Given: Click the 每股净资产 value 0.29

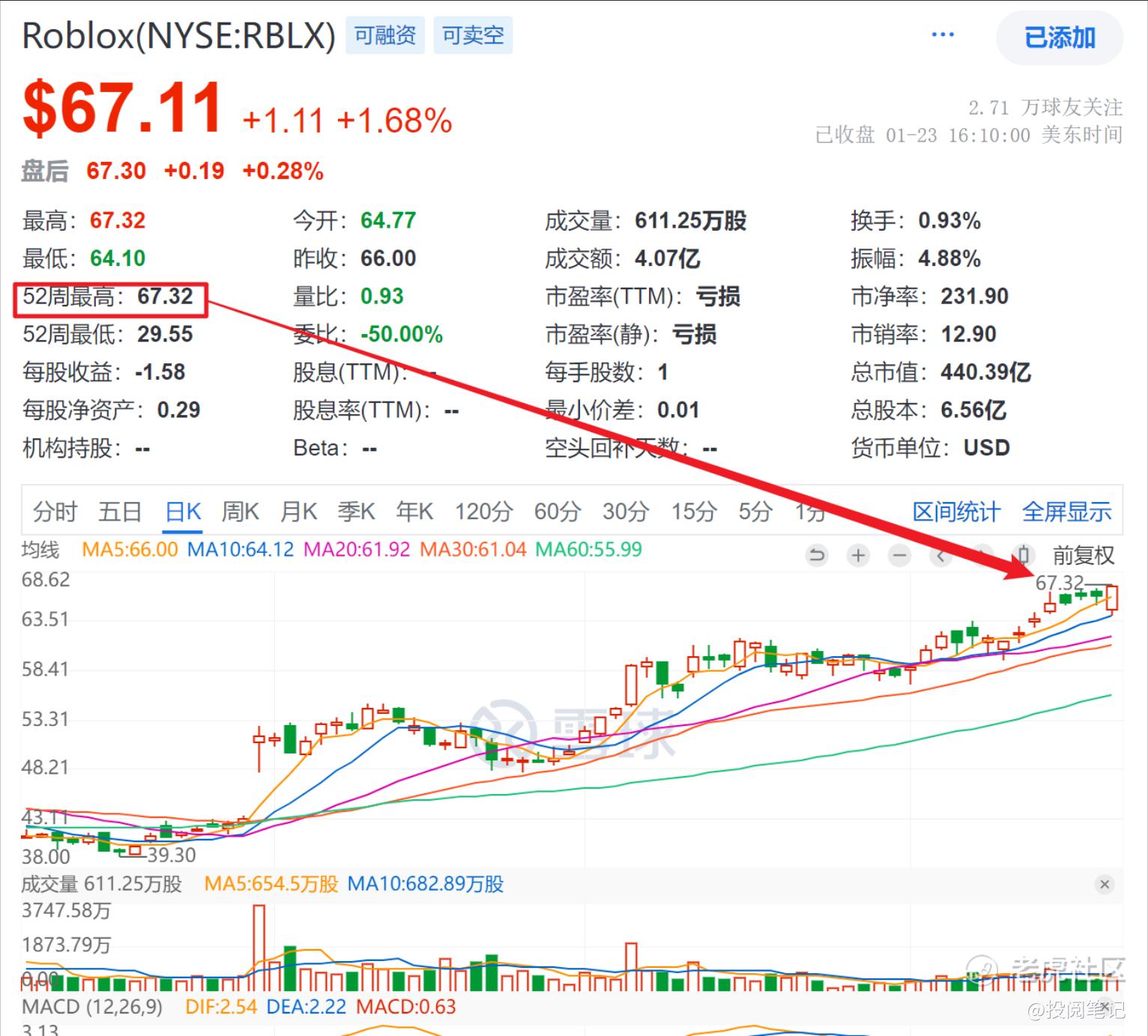Looking at the screenshot, I should [178, 410].
